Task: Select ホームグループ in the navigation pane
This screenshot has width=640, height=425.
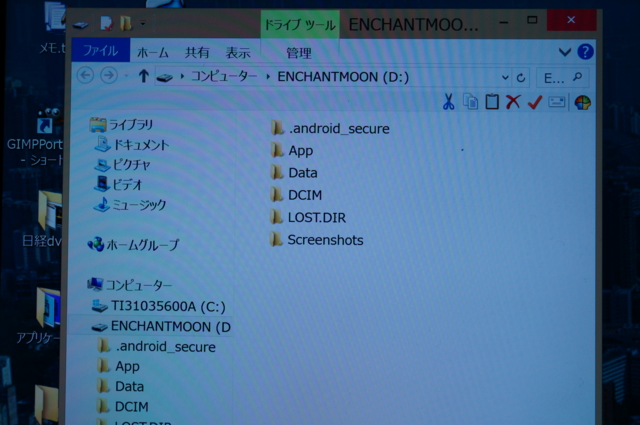Action: coord(133,245)
